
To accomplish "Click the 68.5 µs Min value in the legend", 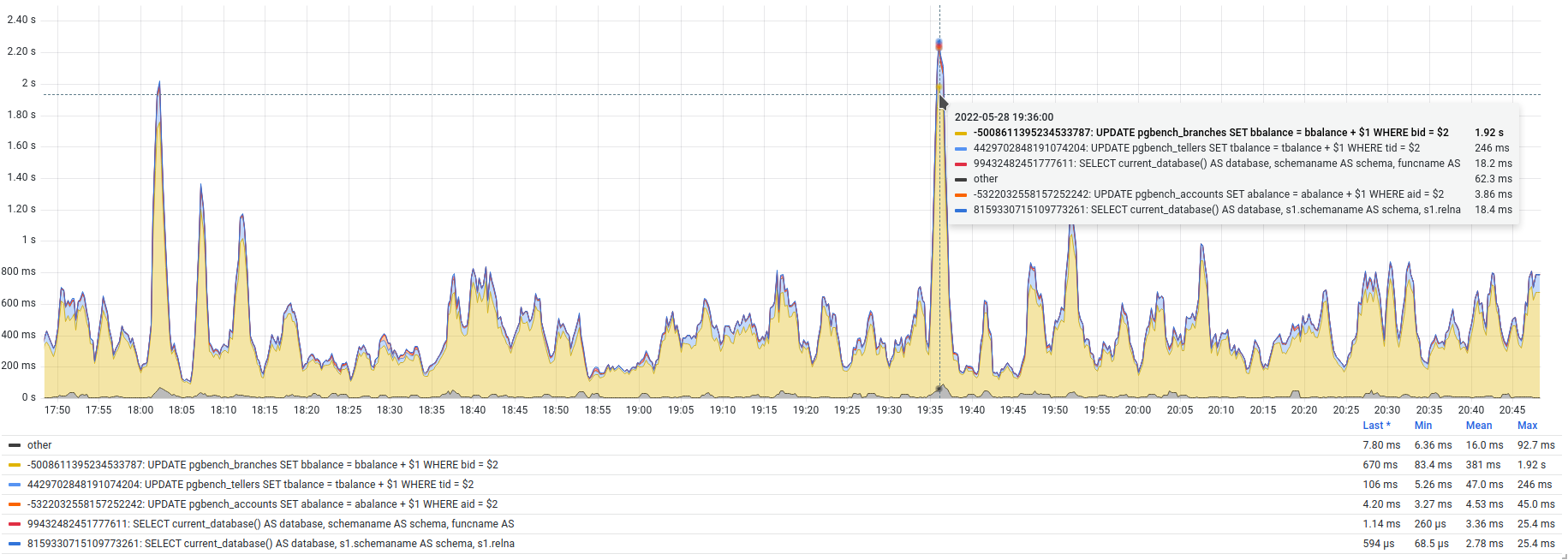I will [1433, 544].
